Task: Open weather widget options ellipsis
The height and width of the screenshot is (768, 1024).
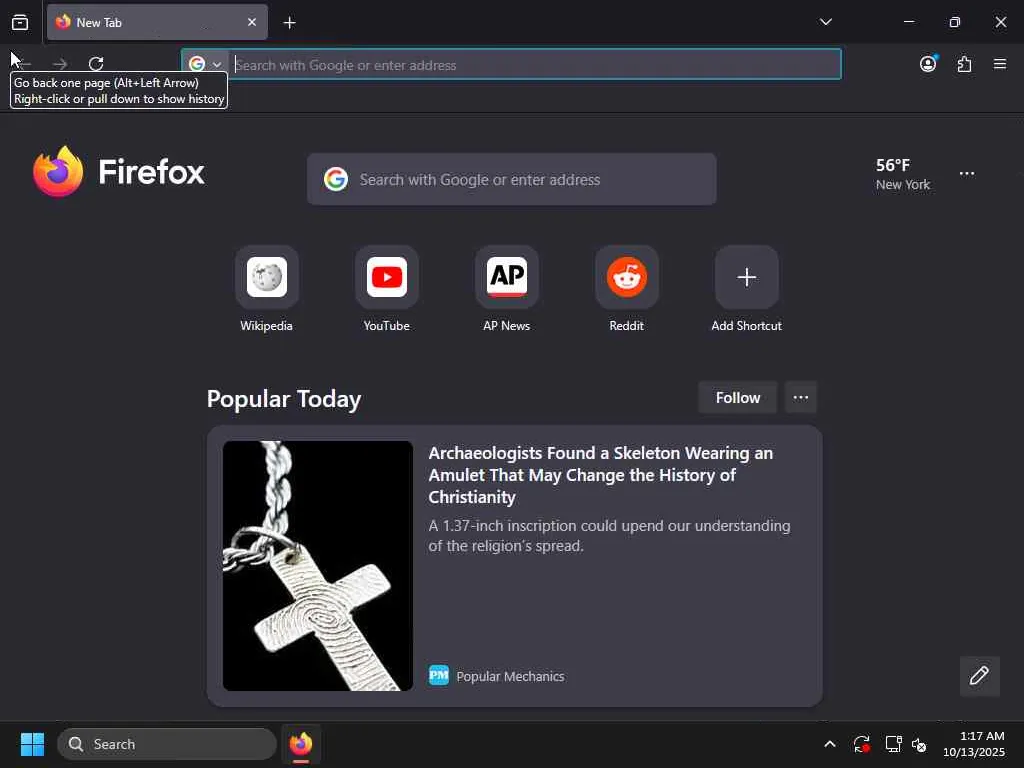Action: [x=967, y=174]
